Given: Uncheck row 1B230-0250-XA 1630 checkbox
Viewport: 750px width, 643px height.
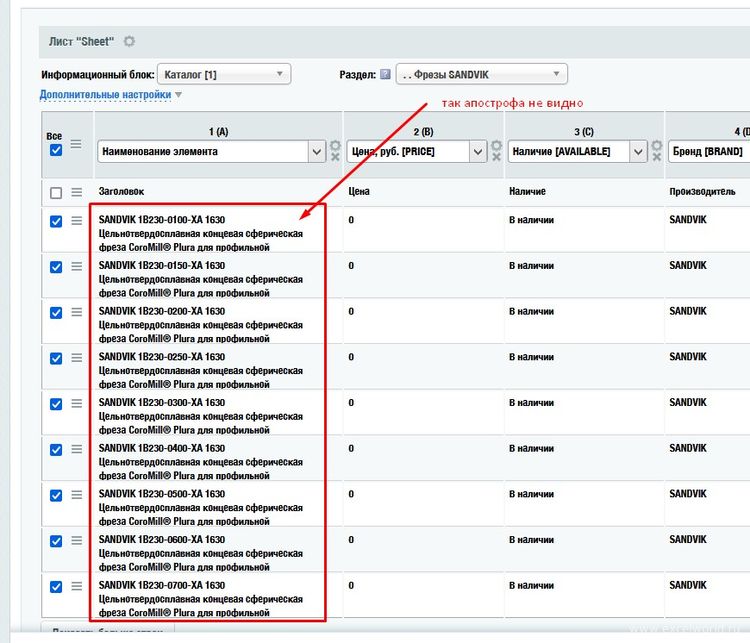Looking at the screenshot, I should click(x=56, y=358).
